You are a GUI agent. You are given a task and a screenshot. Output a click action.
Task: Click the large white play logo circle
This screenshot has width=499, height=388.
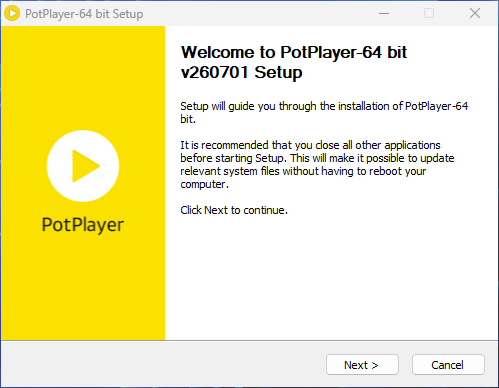(x=83, y=166)
